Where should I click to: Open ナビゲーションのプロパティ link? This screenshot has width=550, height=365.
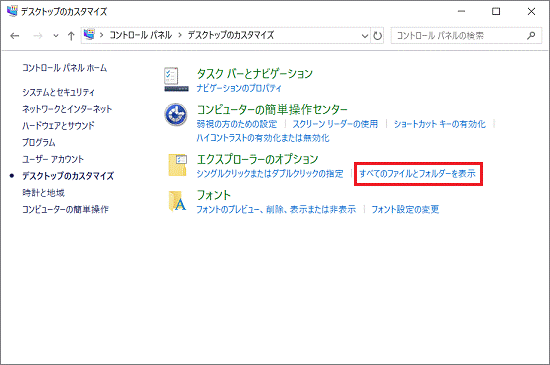tap(239, 88)
